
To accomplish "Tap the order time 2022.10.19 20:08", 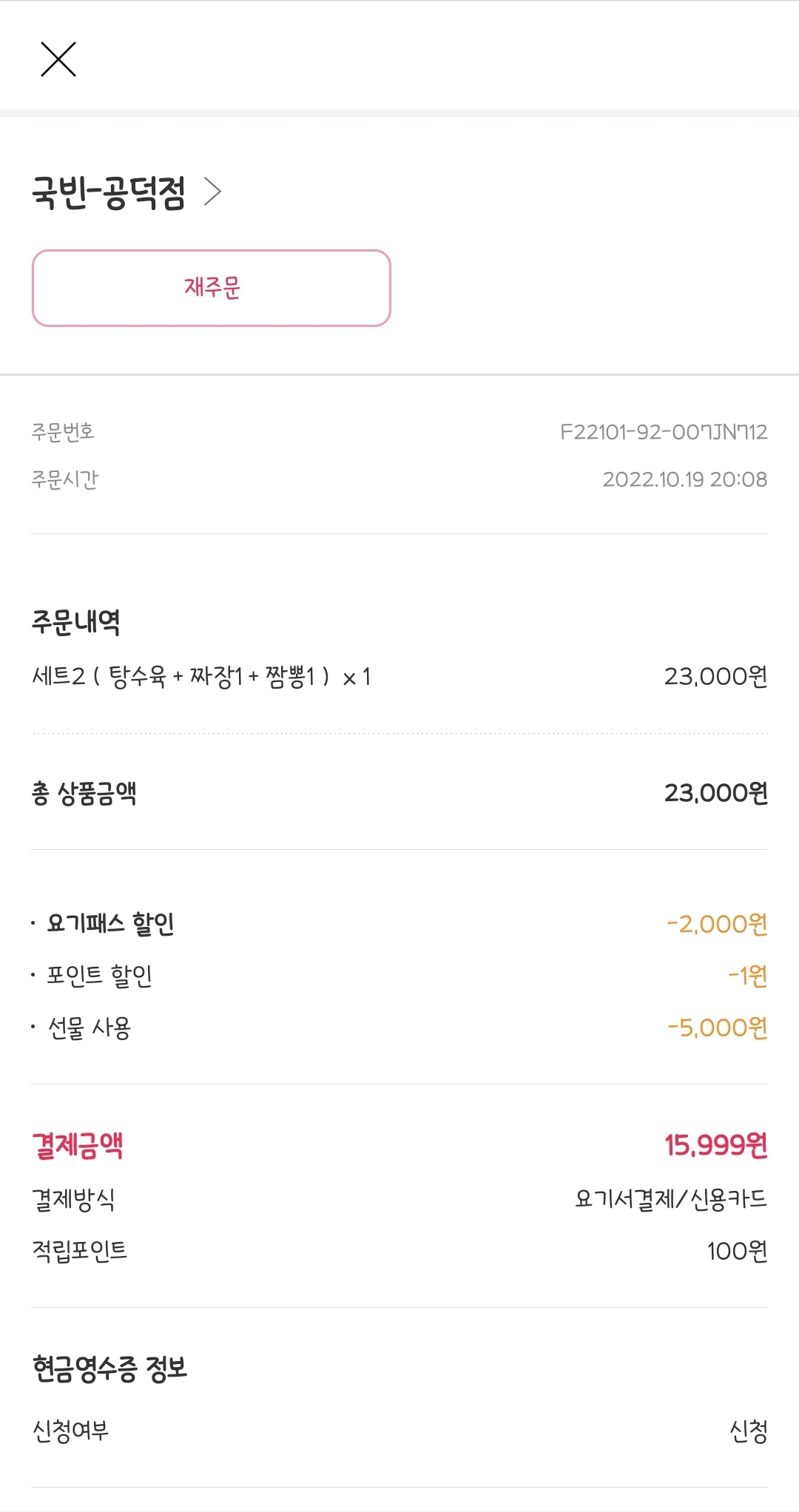I will 684,479.
